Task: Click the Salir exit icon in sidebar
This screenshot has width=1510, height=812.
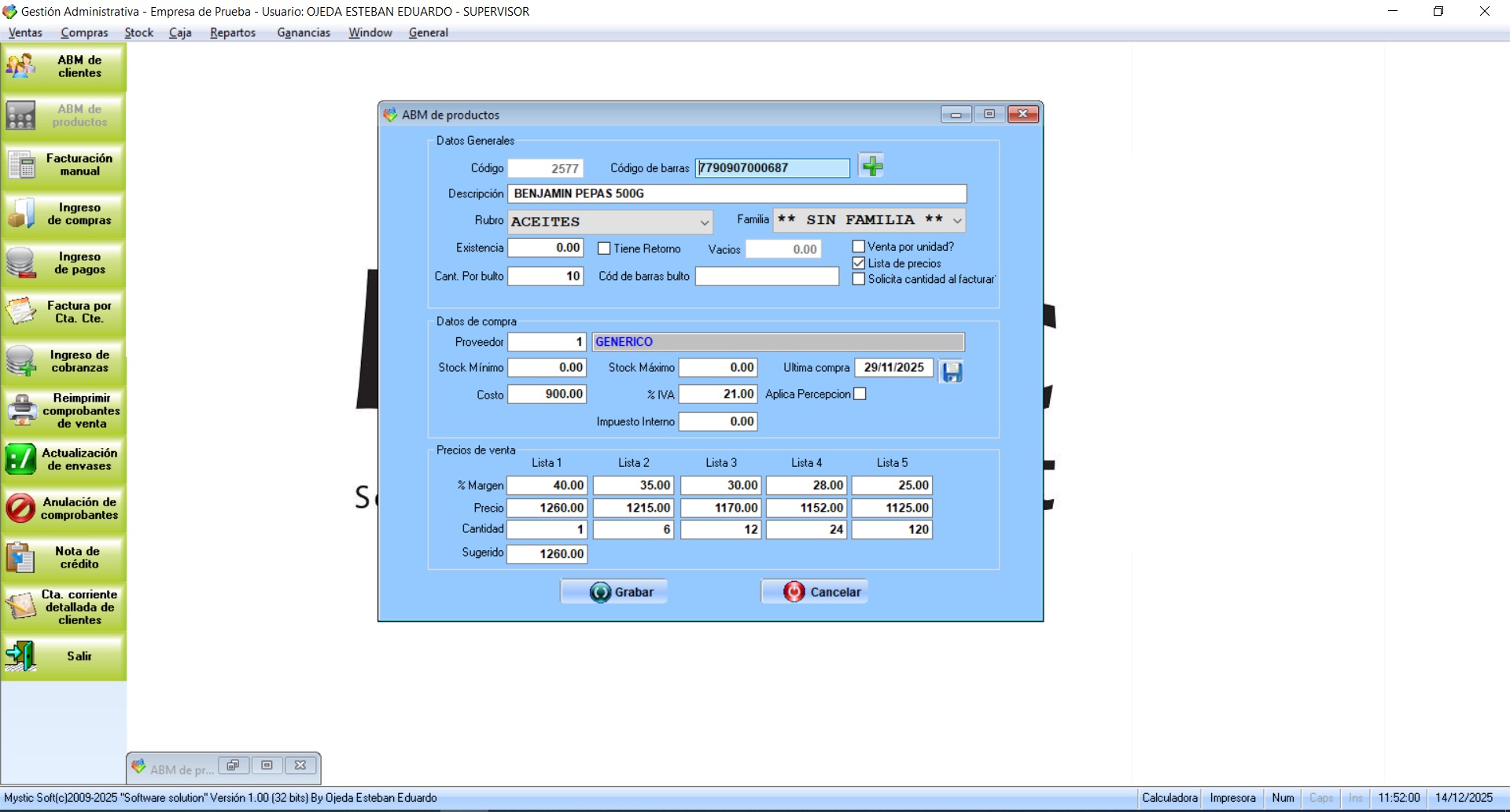Action: coord(64,656)
